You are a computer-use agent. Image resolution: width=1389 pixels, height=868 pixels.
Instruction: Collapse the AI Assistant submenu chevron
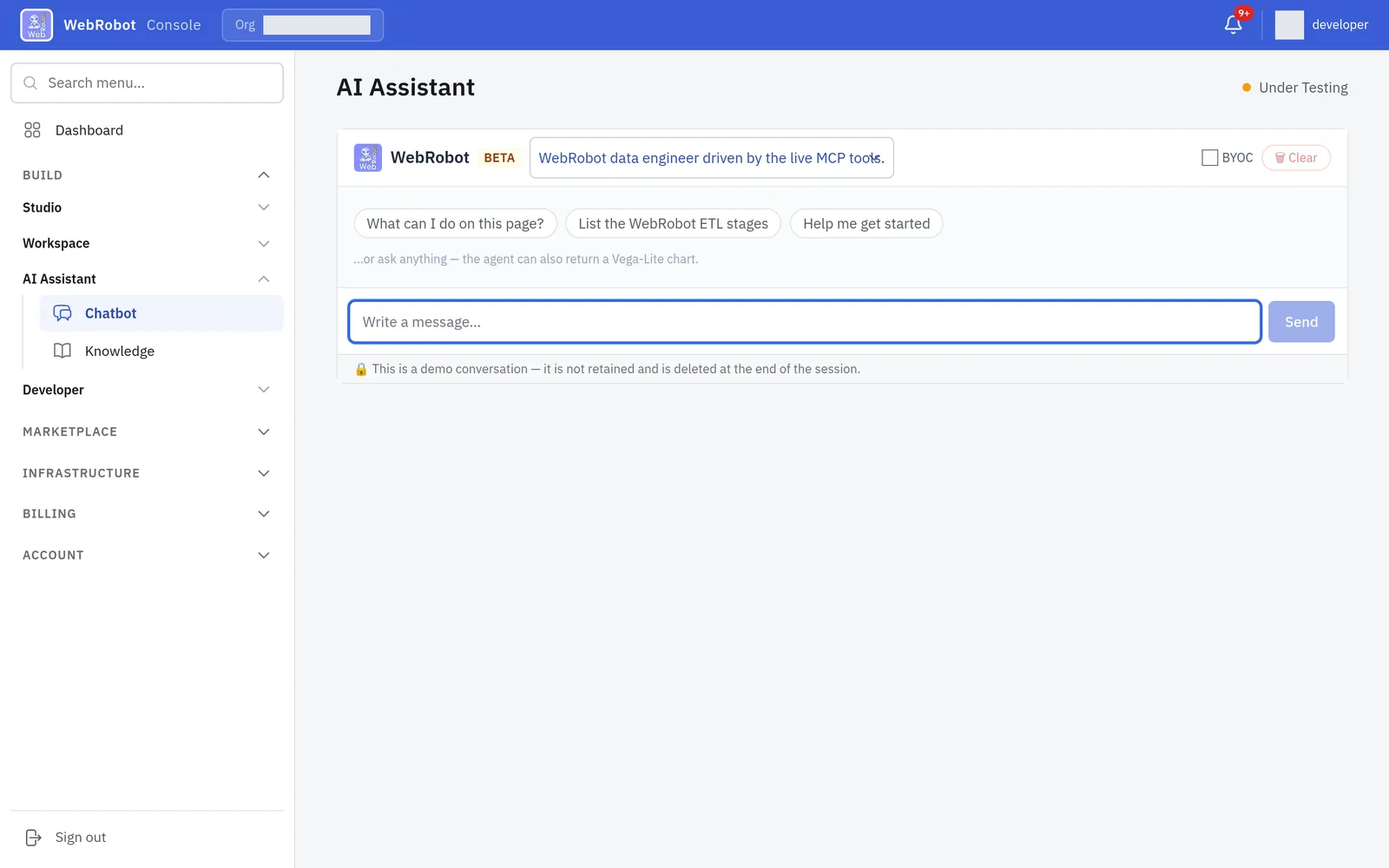coord(264,279)
